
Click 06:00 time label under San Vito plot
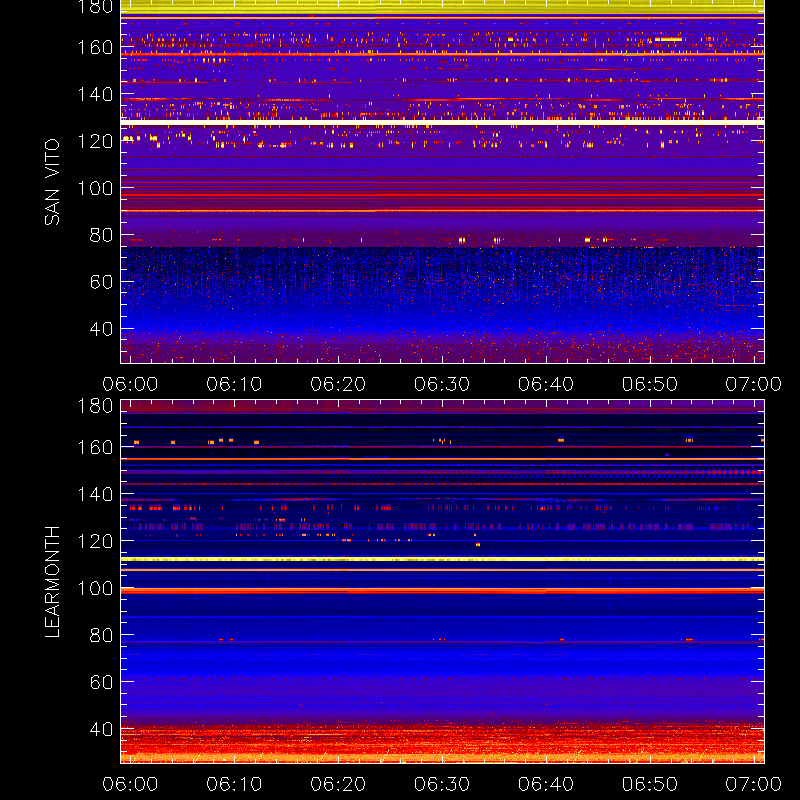[130, 384]
